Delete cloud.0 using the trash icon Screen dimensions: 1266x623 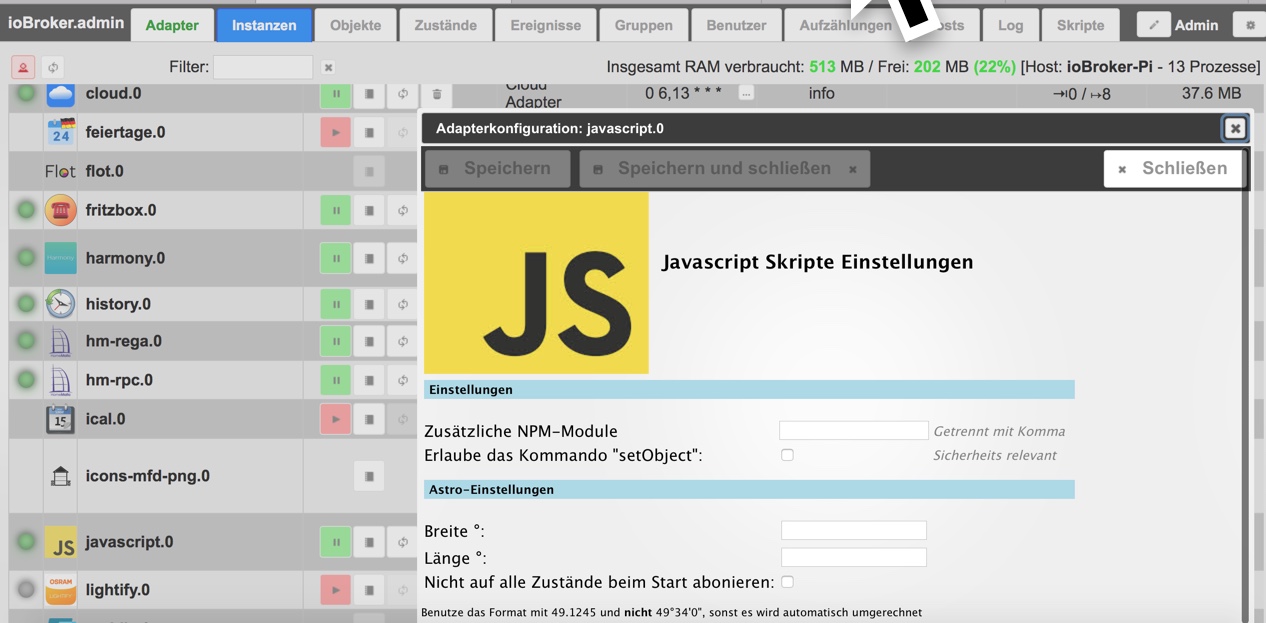[x=437, y=94]
